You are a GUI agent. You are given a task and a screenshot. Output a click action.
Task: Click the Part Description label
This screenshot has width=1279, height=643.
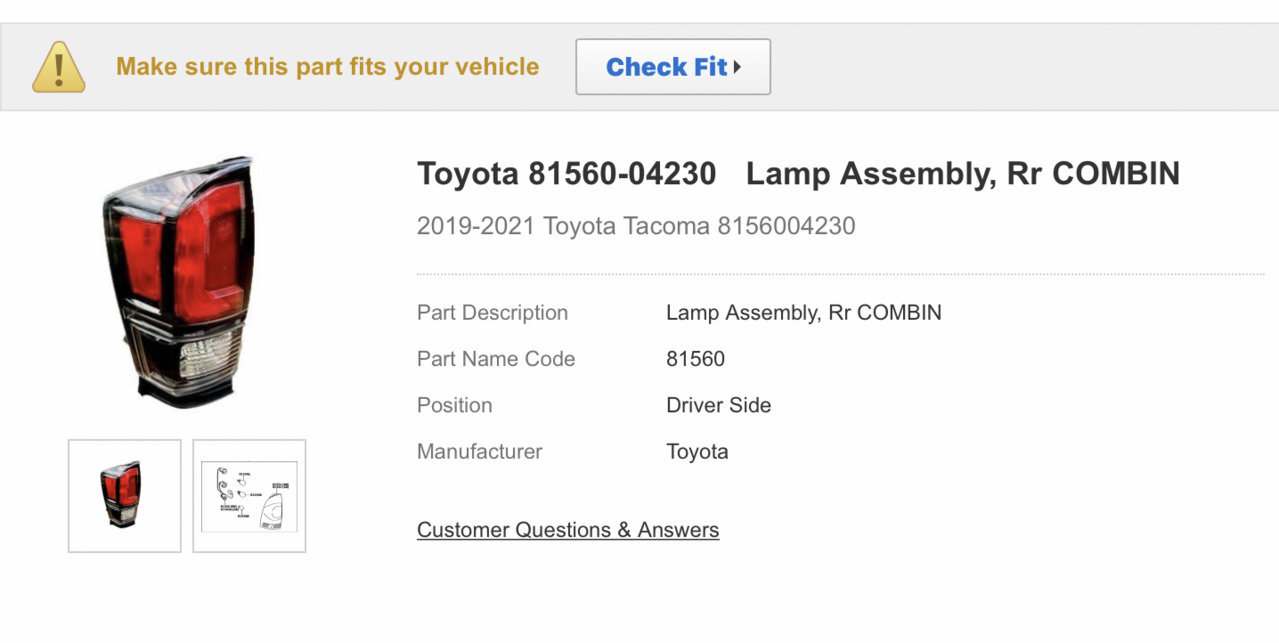[492, 313]
